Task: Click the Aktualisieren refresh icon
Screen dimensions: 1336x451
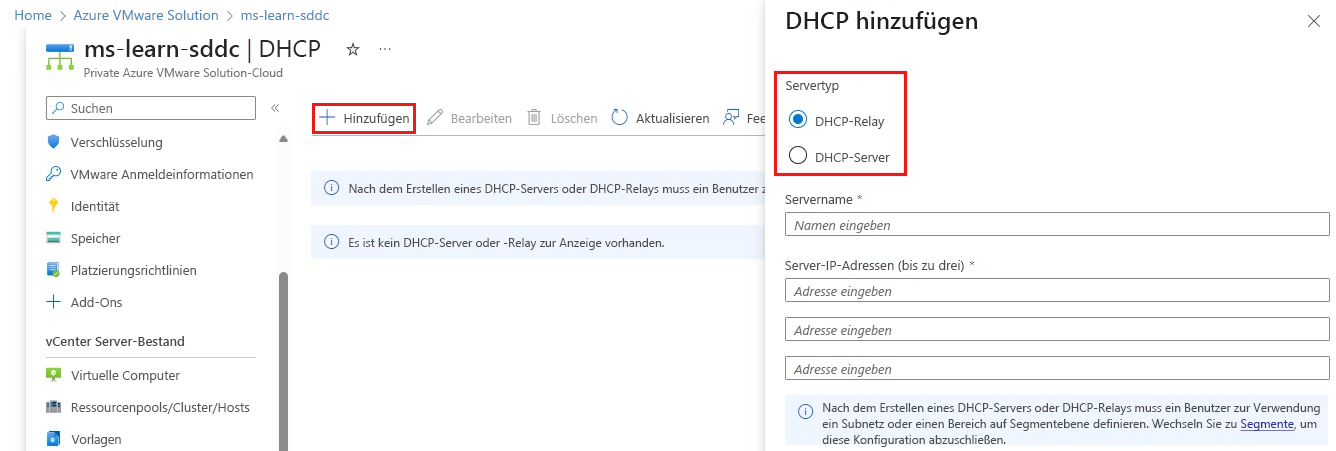Action: click(x=619, y=118)
